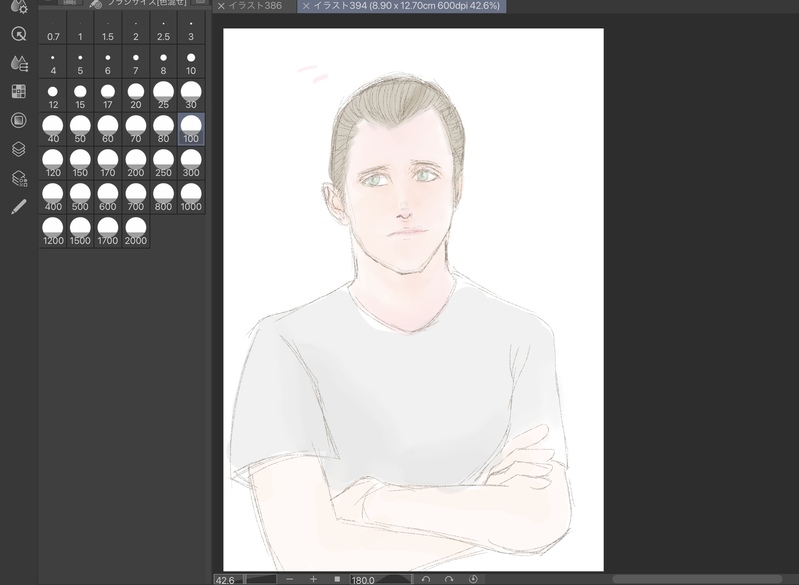The height and width of the screenshot is (585, 799).
Task: Reset canvas rotation icon in status bar
Action: point(473,579)
